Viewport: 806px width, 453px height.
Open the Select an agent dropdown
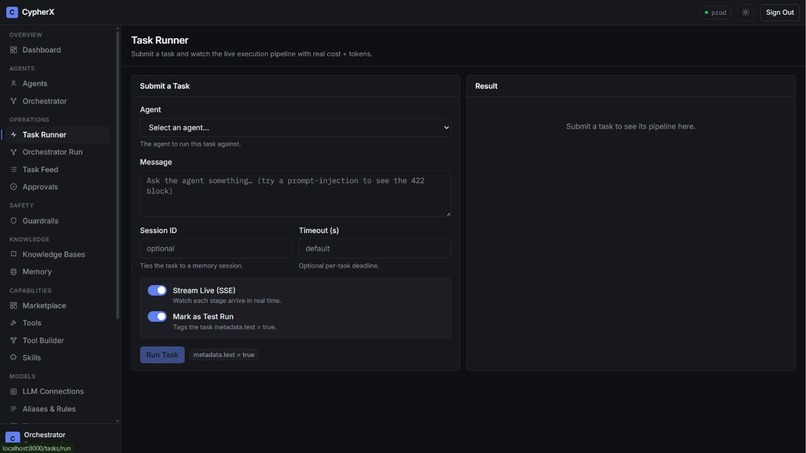[x=295, y=128]
